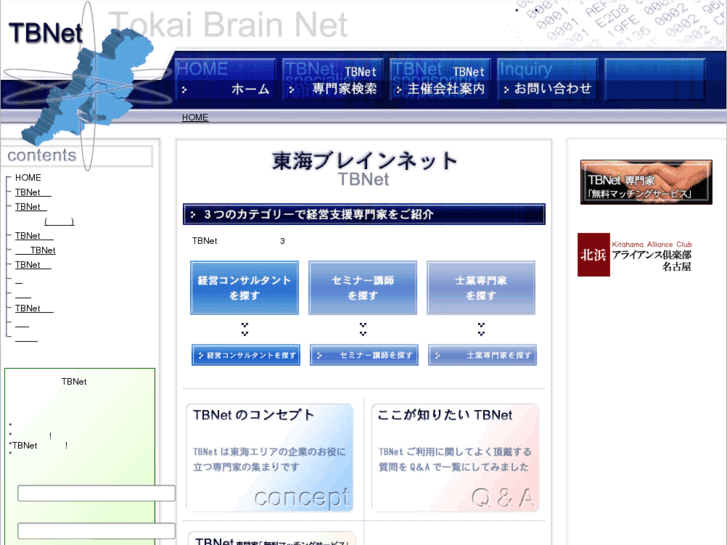Click the down arrows under 経営コンサルタント tile
The image size is (727, 545).
pos(245,329)
